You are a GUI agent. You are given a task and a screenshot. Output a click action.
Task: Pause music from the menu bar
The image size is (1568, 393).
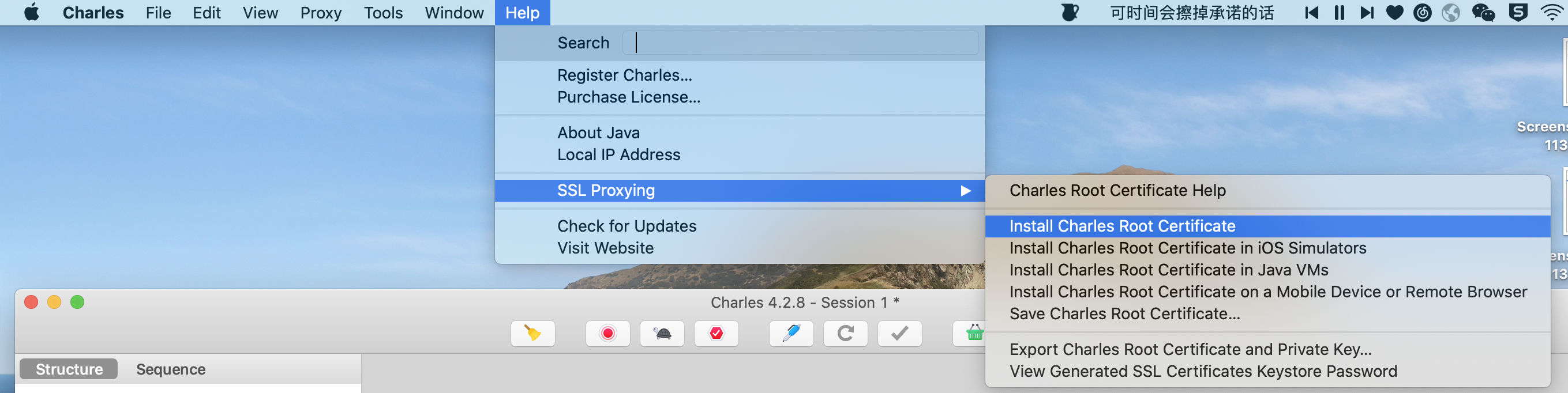click(1339, 13)
